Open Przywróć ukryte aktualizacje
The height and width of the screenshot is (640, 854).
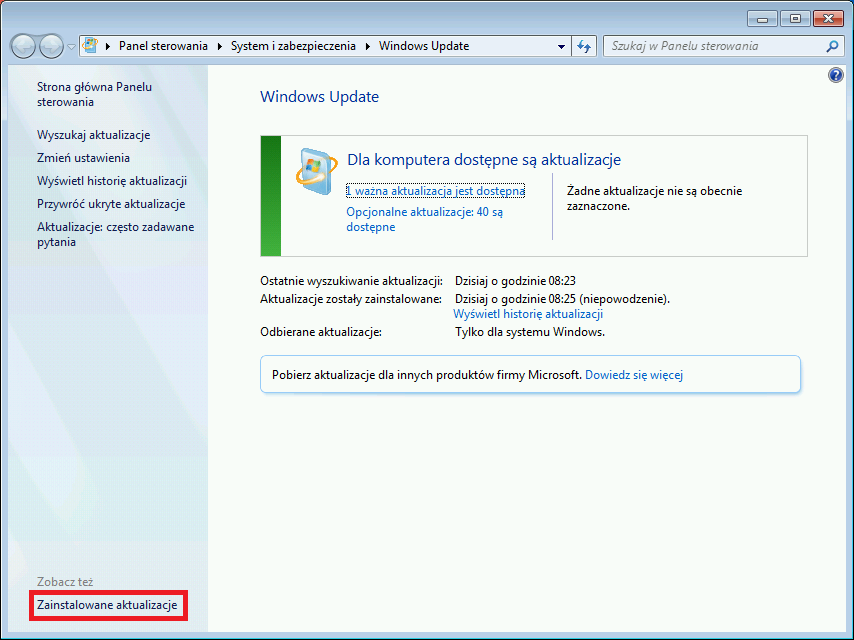point(111,204)
